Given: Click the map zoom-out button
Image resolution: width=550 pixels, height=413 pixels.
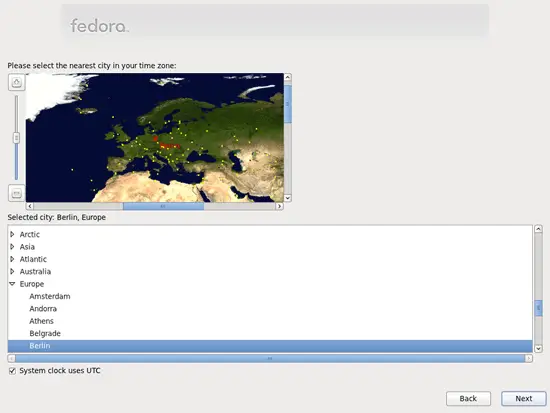Looking at the screenshot, I should click(x=16, y=193).
